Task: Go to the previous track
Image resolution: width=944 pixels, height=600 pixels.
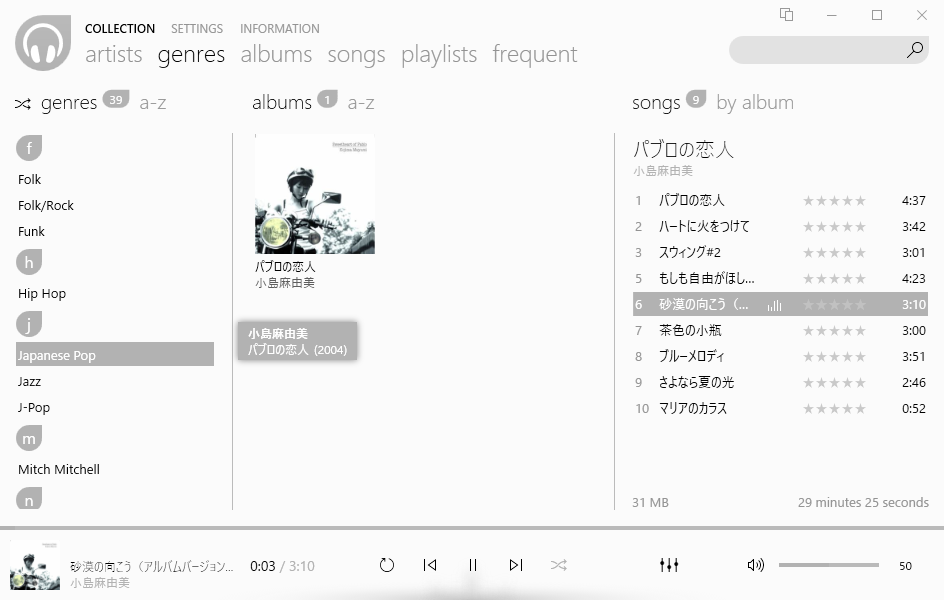Action: (x=430, y=565)
